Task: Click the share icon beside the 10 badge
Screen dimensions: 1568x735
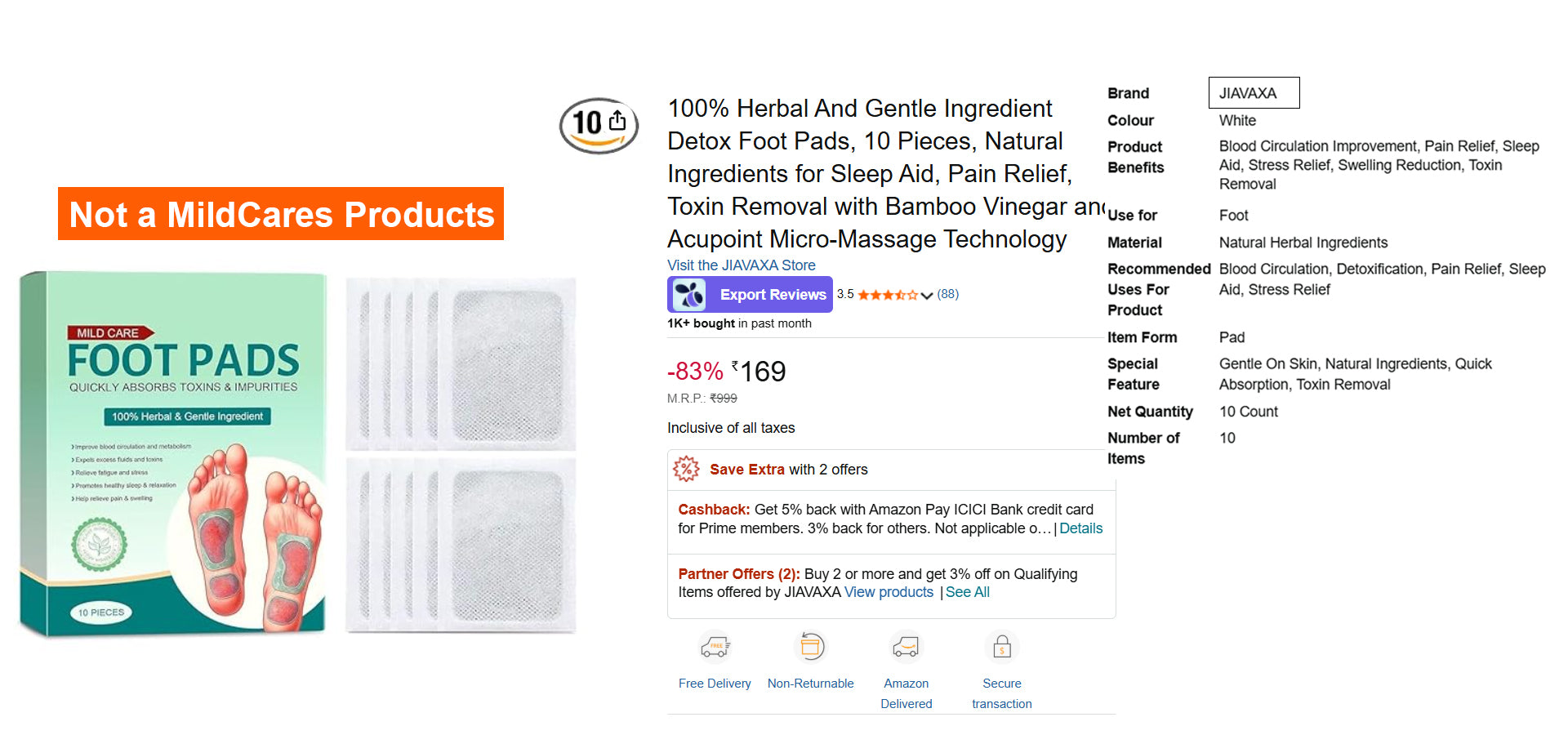Action: [x=617, y=121]
